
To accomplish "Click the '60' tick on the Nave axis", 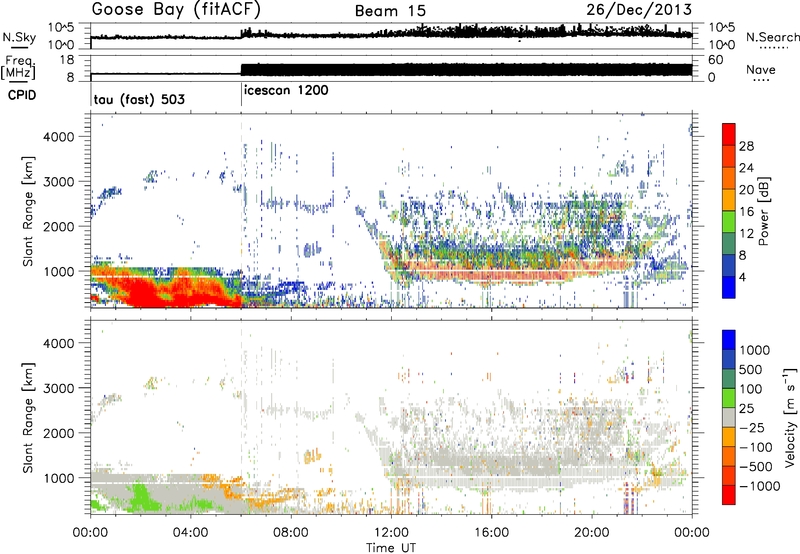I will coord(715,60).
